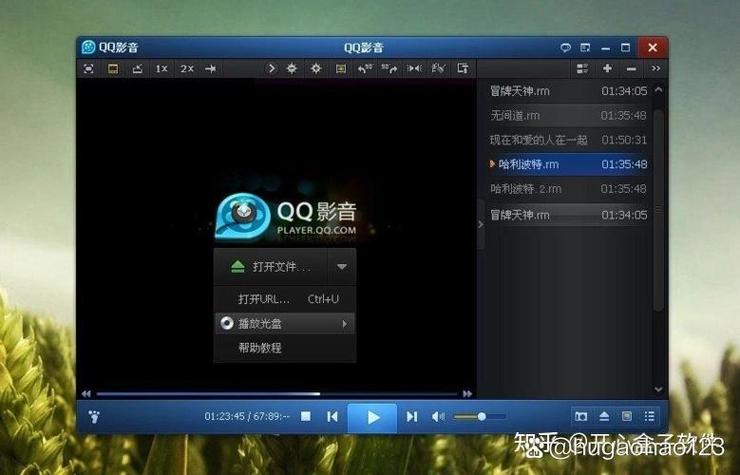Click the horizontal flip icon
Screen dimensions: 740x475
(414, 69)
